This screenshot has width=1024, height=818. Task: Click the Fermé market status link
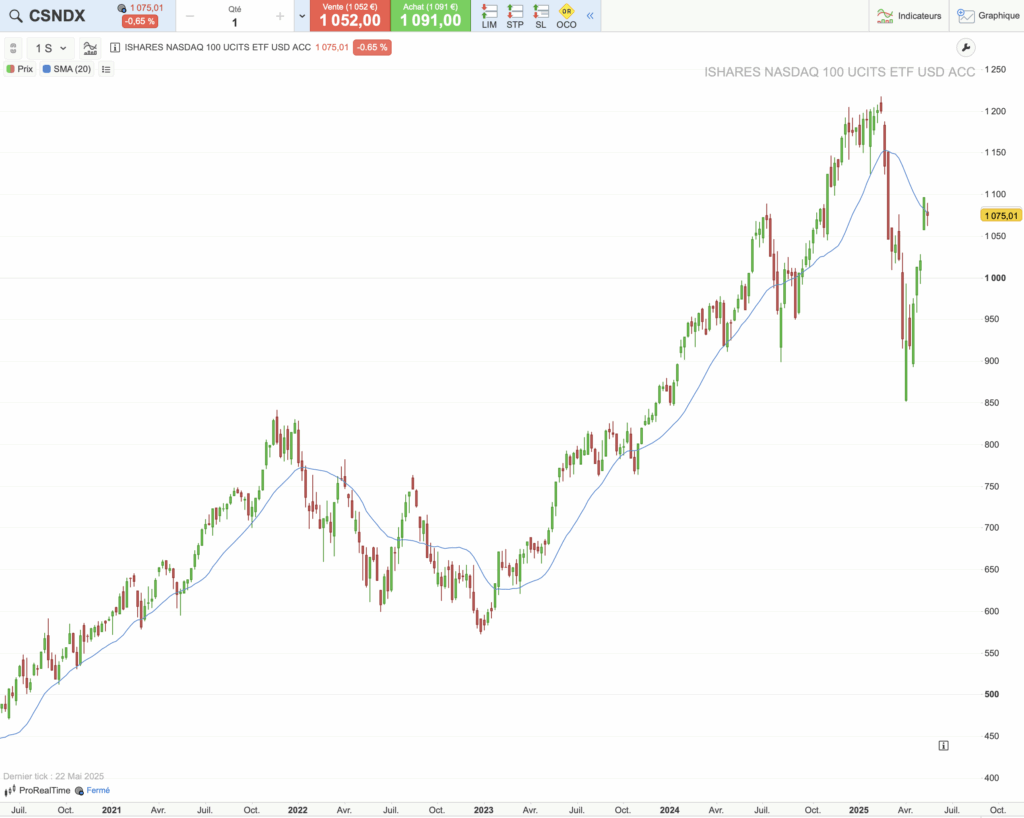(x=98, y=791)
